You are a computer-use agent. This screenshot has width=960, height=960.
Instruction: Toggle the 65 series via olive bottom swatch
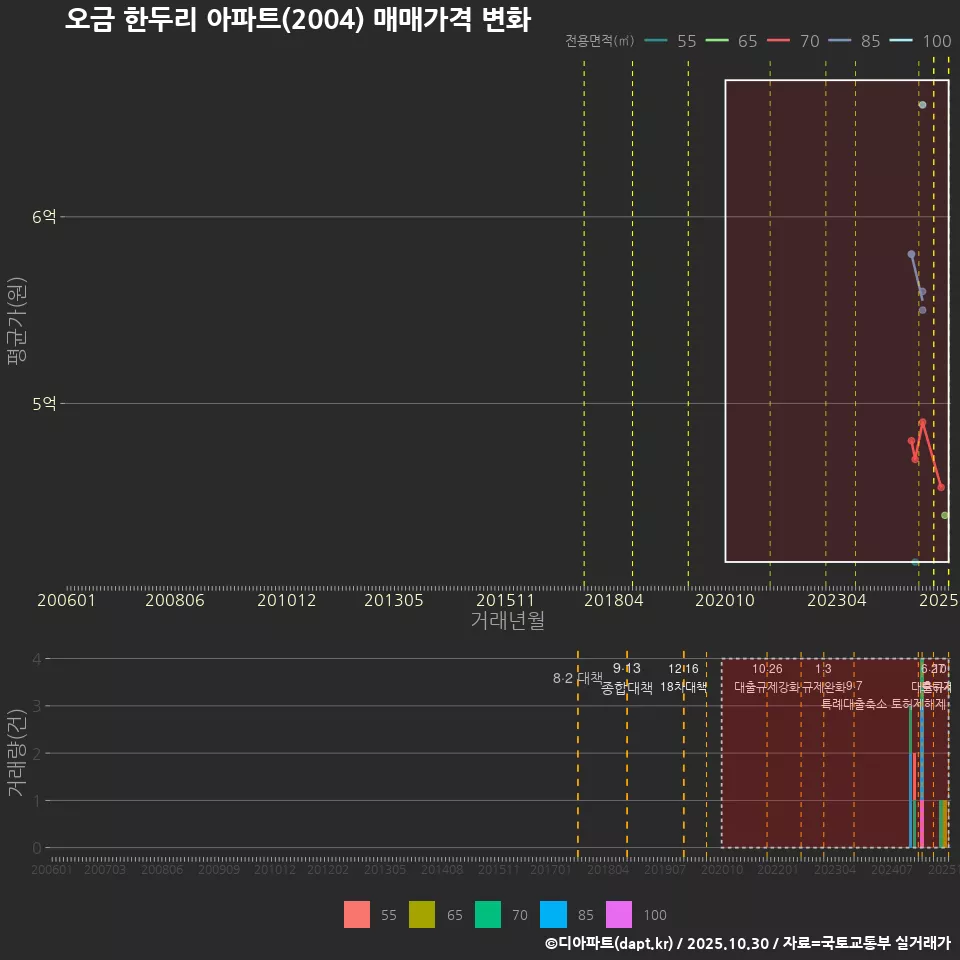421,914
